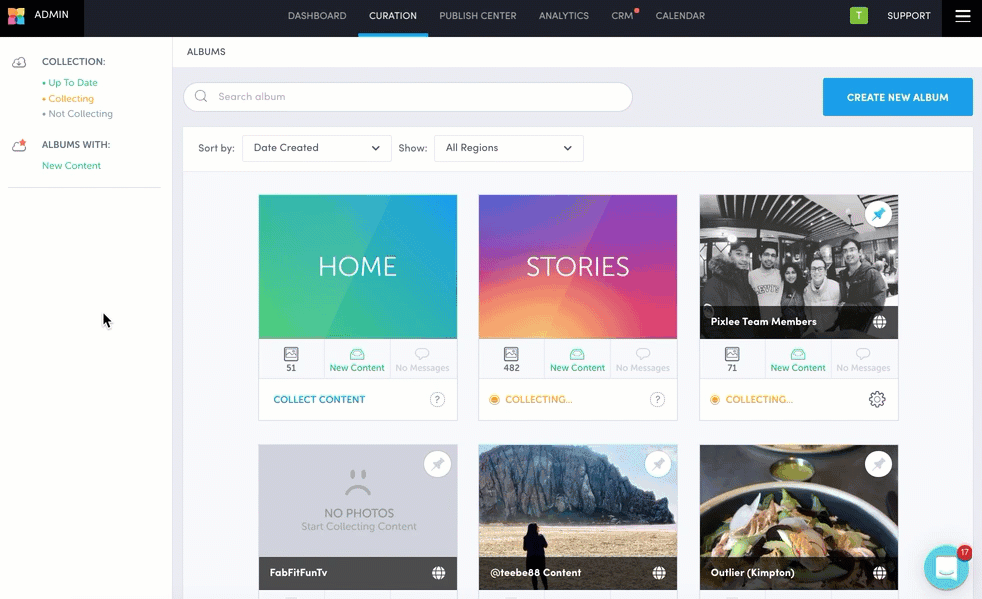Expand the All Regions show dropdown
The height and width of the screenshot is (599, 982).
tap(508, 148)
